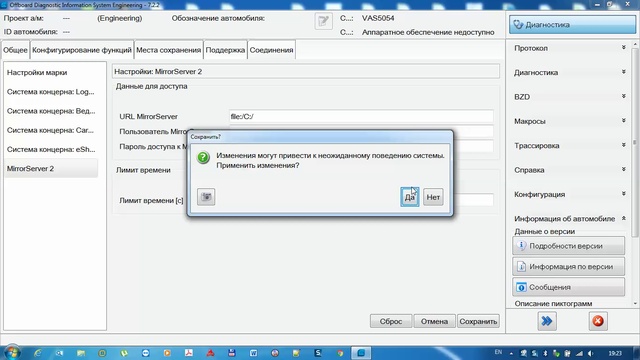The width and height of the screenshot is (640, 360).
Task: Expand the Конфигурация section
Action: (x=570, y=194)
